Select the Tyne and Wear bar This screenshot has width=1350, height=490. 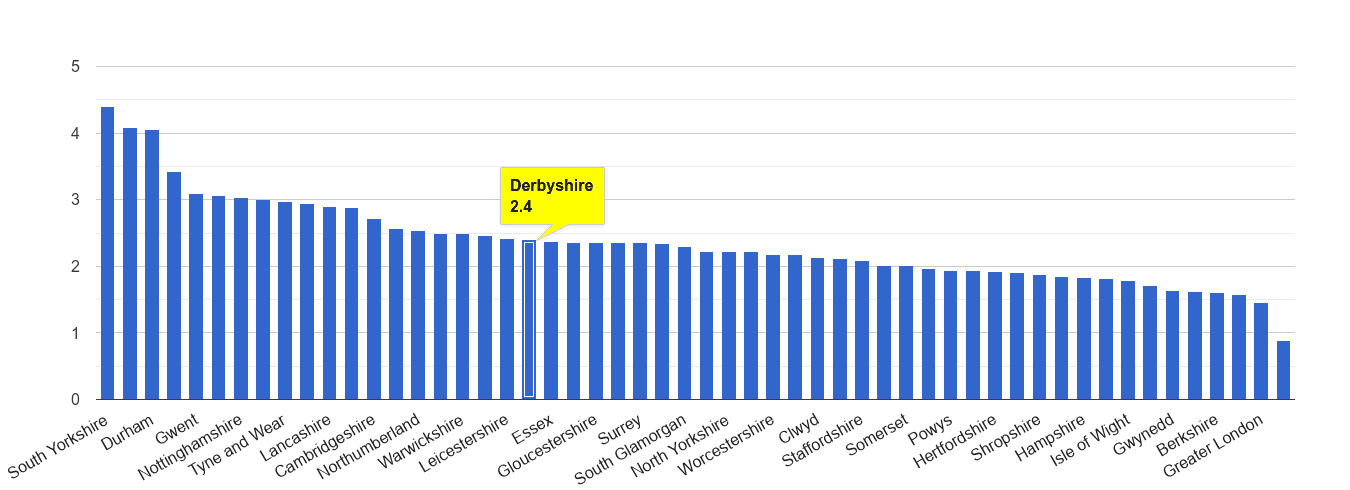click(x=285, y=301)
